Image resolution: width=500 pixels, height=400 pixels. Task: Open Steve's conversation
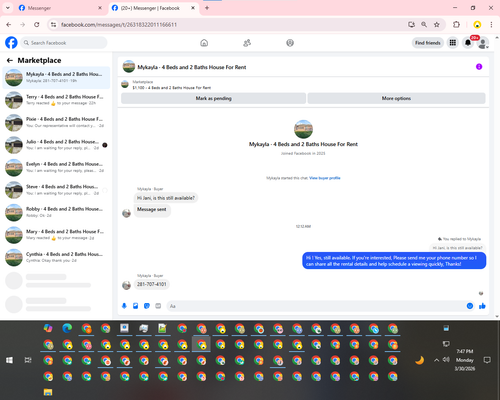(x=56, y=190)
